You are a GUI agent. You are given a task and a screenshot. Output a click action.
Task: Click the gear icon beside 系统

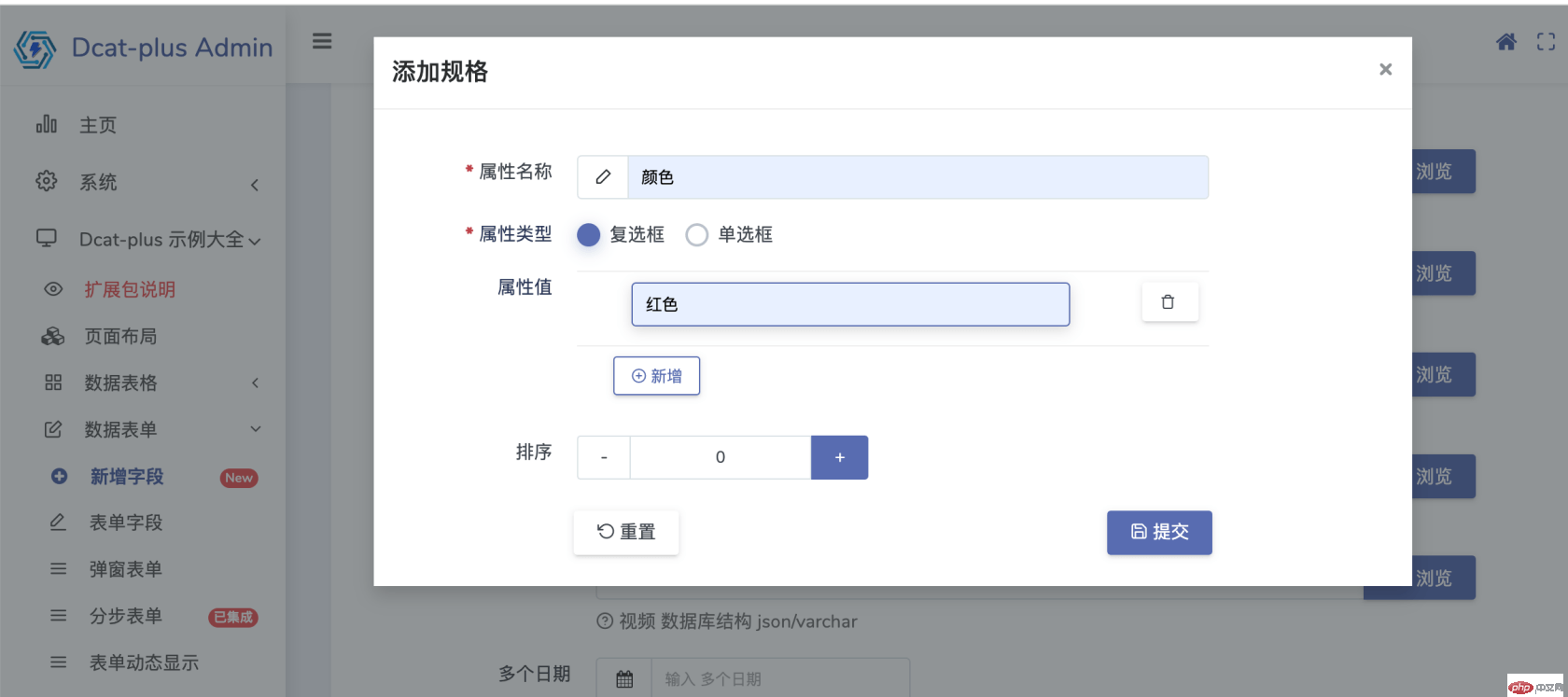(x=47, y=181)
